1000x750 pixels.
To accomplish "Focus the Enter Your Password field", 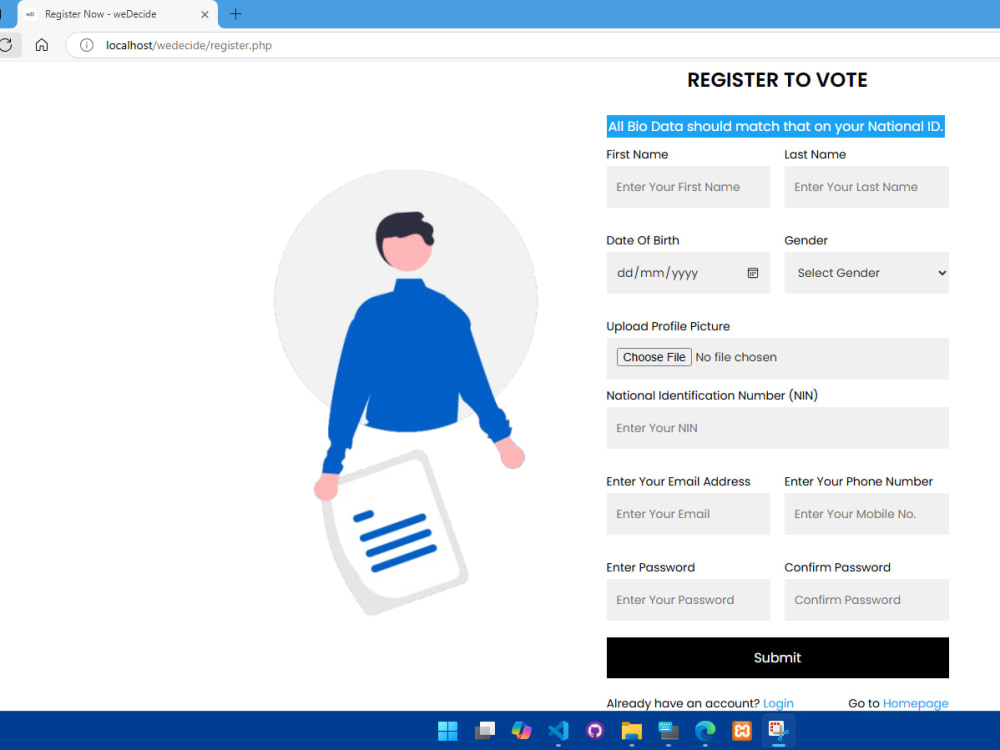I will click(x=688, y=600).
